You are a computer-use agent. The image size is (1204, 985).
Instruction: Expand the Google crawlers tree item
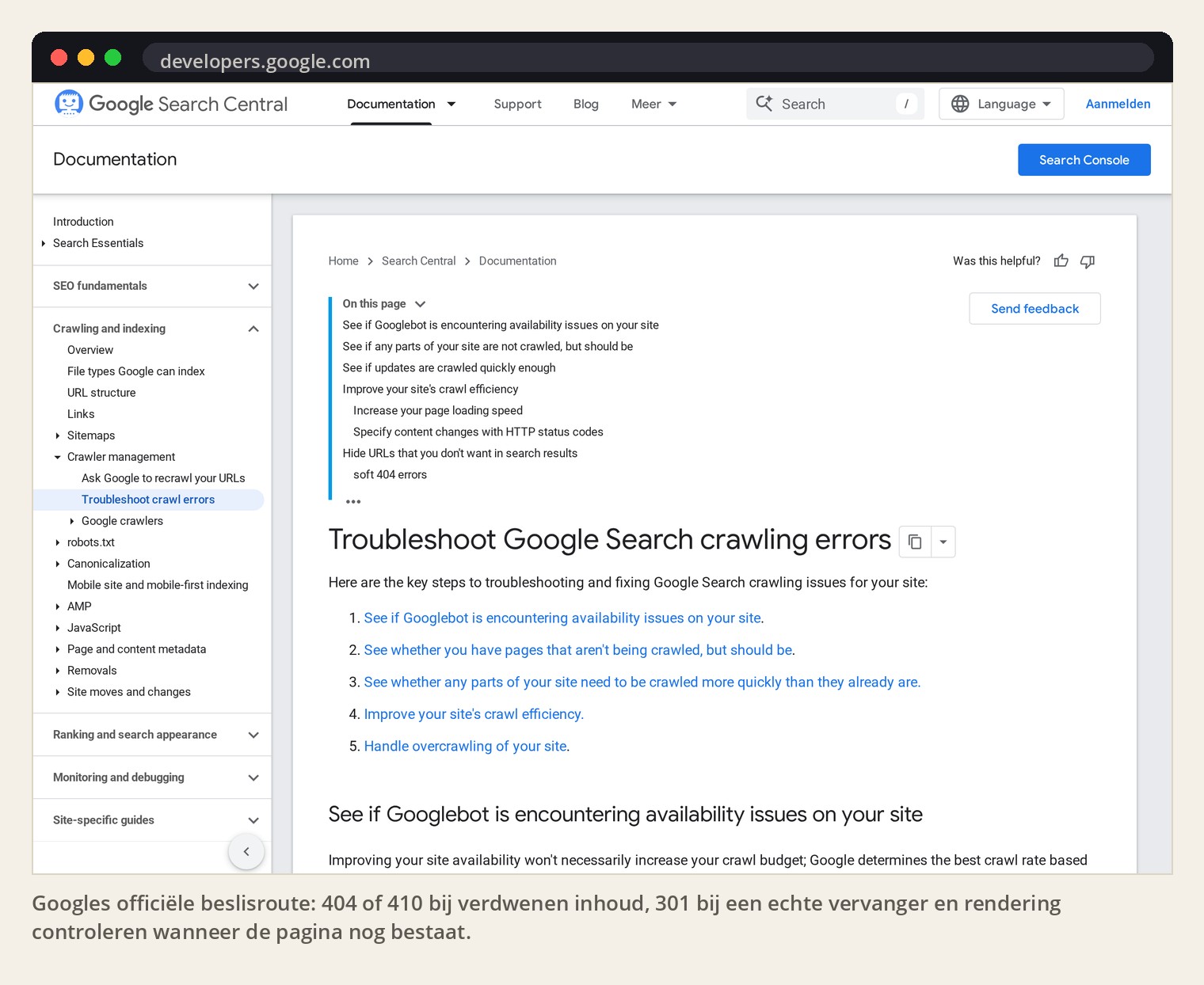72,521
